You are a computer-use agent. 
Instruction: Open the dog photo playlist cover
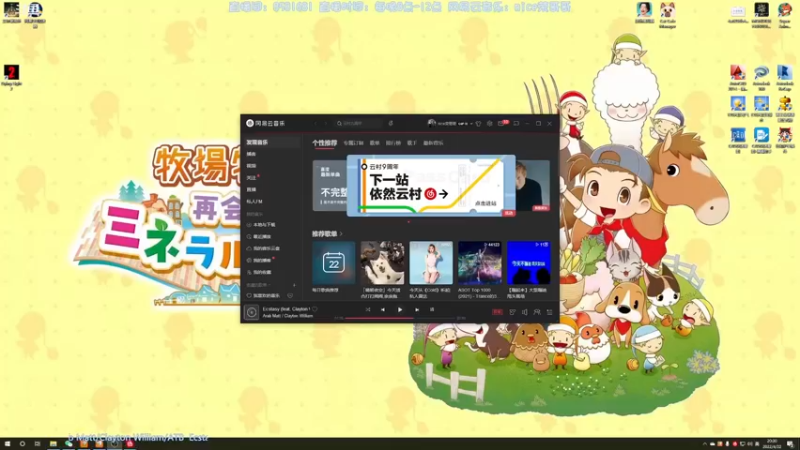382,263
